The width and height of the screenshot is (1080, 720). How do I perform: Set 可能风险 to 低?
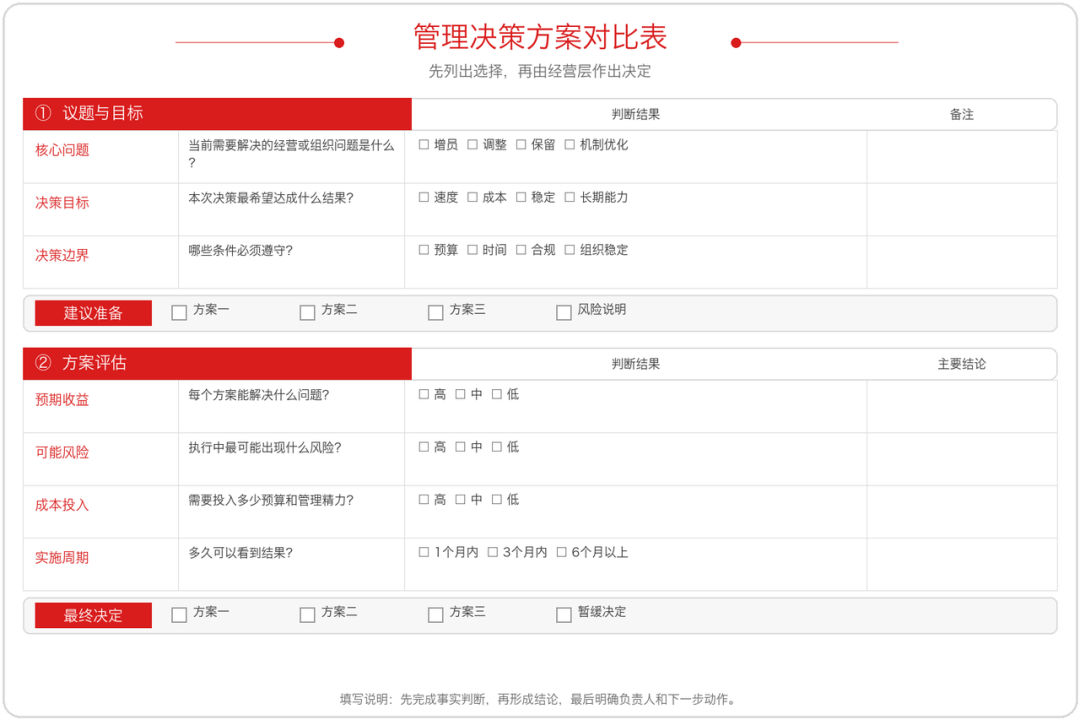pyautogui.click(x=497, y=447)
